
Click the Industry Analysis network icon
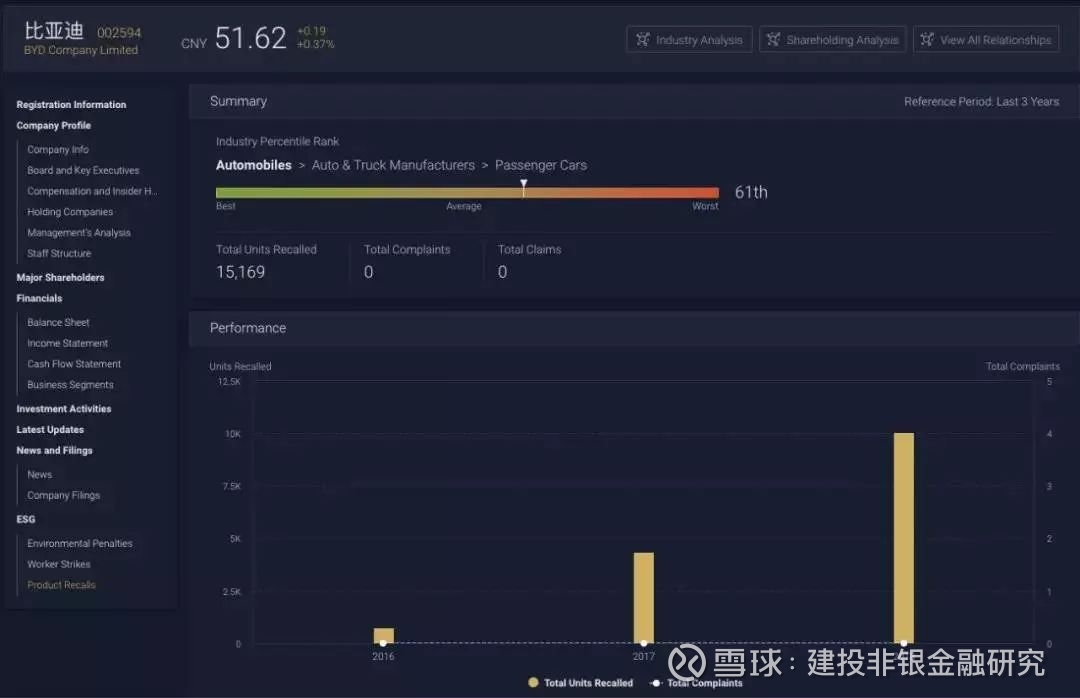(643, 39)
